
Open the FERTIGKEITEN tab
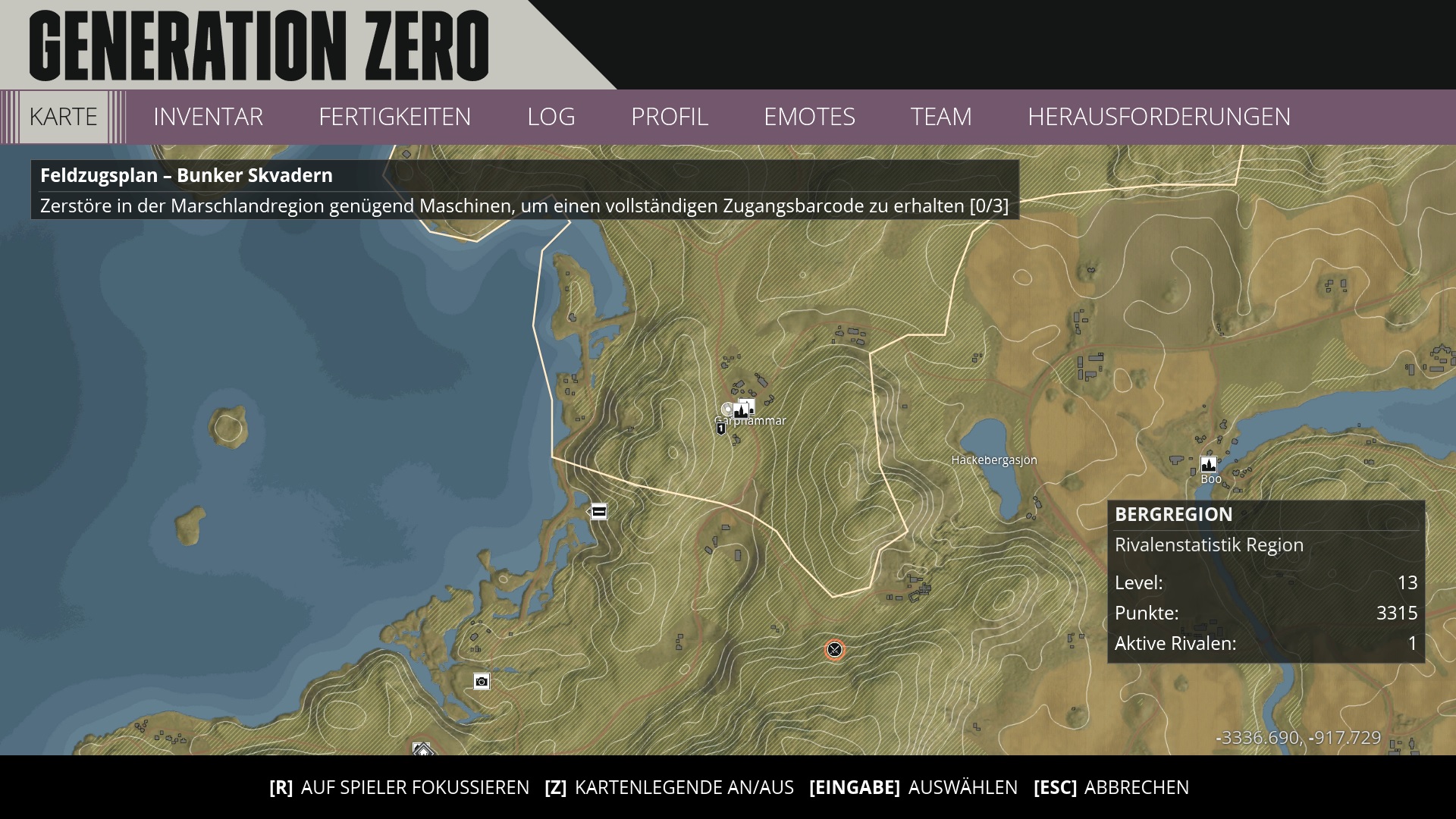point(394,117)
